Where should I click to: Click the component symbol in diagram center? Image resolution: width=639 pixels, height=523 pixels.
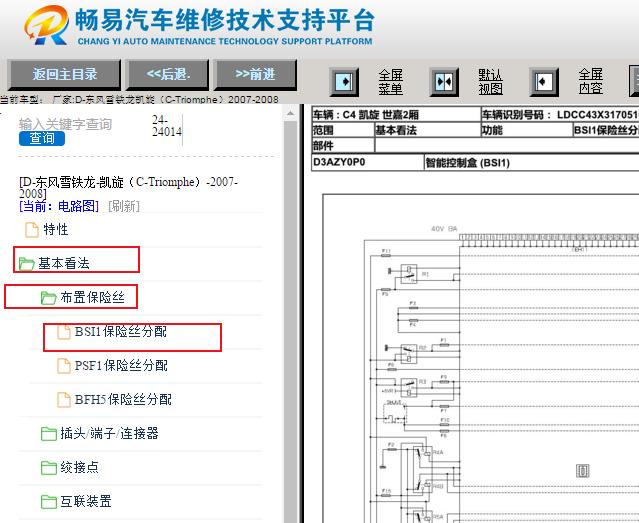coord(582,471)
